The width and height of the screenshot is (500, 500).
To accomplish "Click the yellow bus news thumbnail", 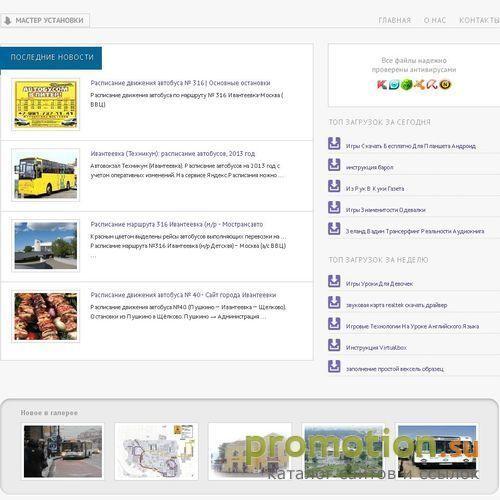I will point(46,175).
